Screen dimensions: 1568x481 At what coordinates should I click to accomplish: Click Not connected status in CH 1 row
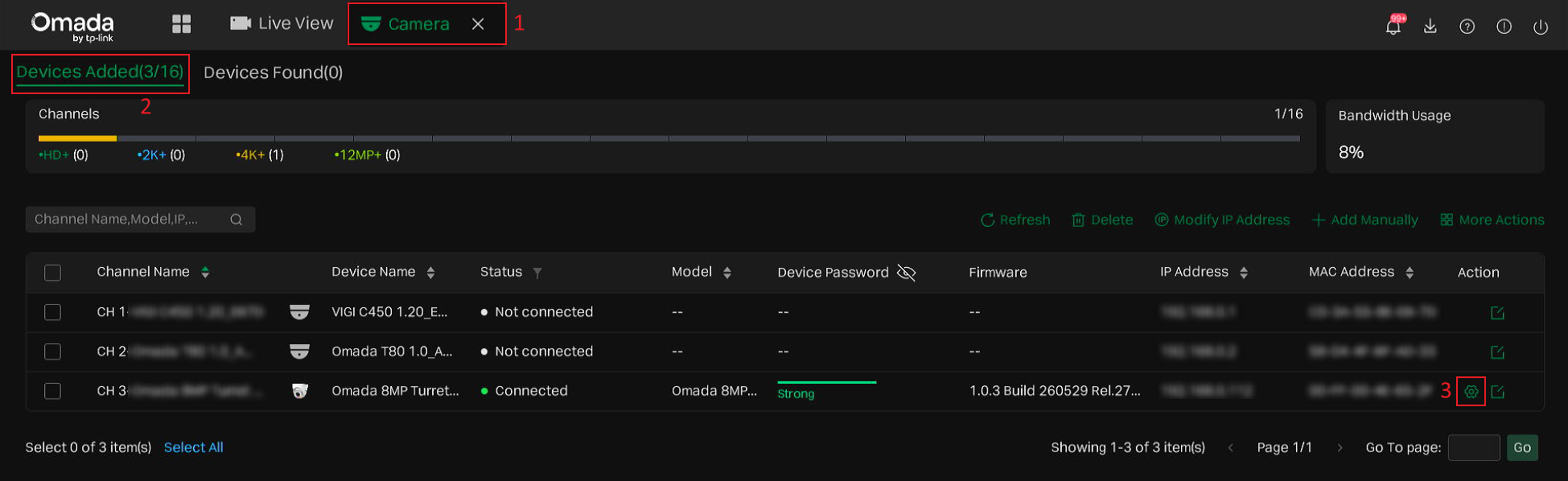point(537,312)
